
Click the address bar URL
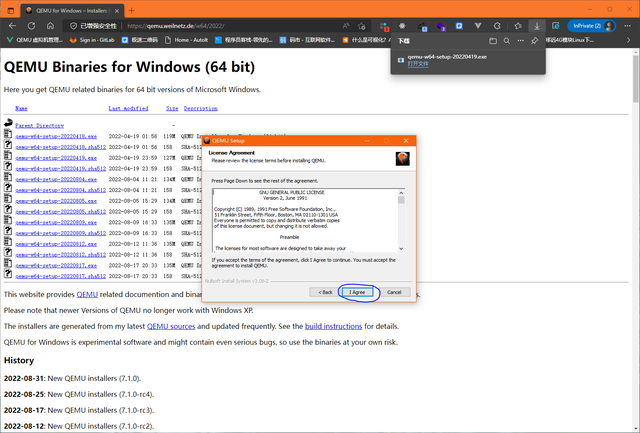tap(176, 26)
